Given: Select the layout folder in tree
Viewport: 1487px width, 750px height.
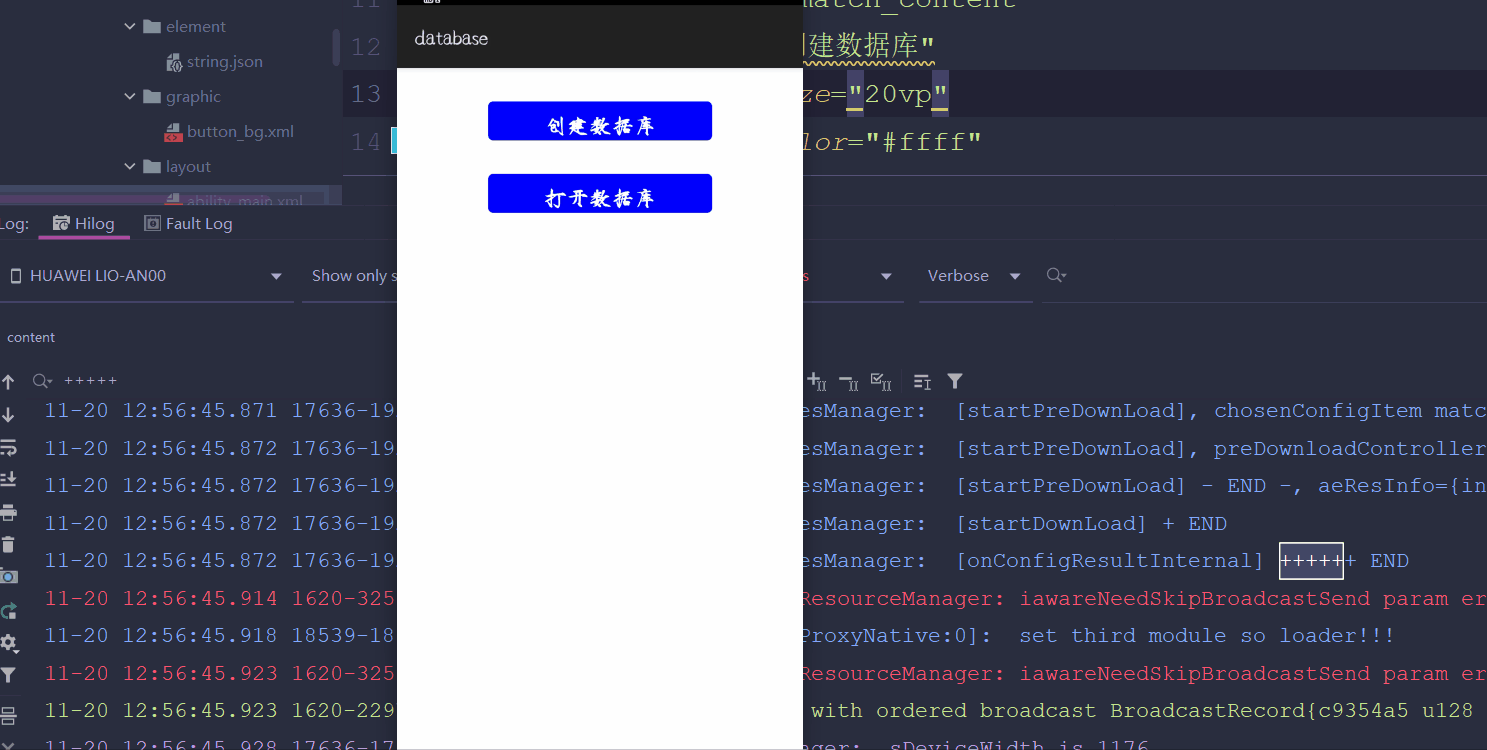Looking at the screenshot, I should pyautogui.click(x=188, y=167).
